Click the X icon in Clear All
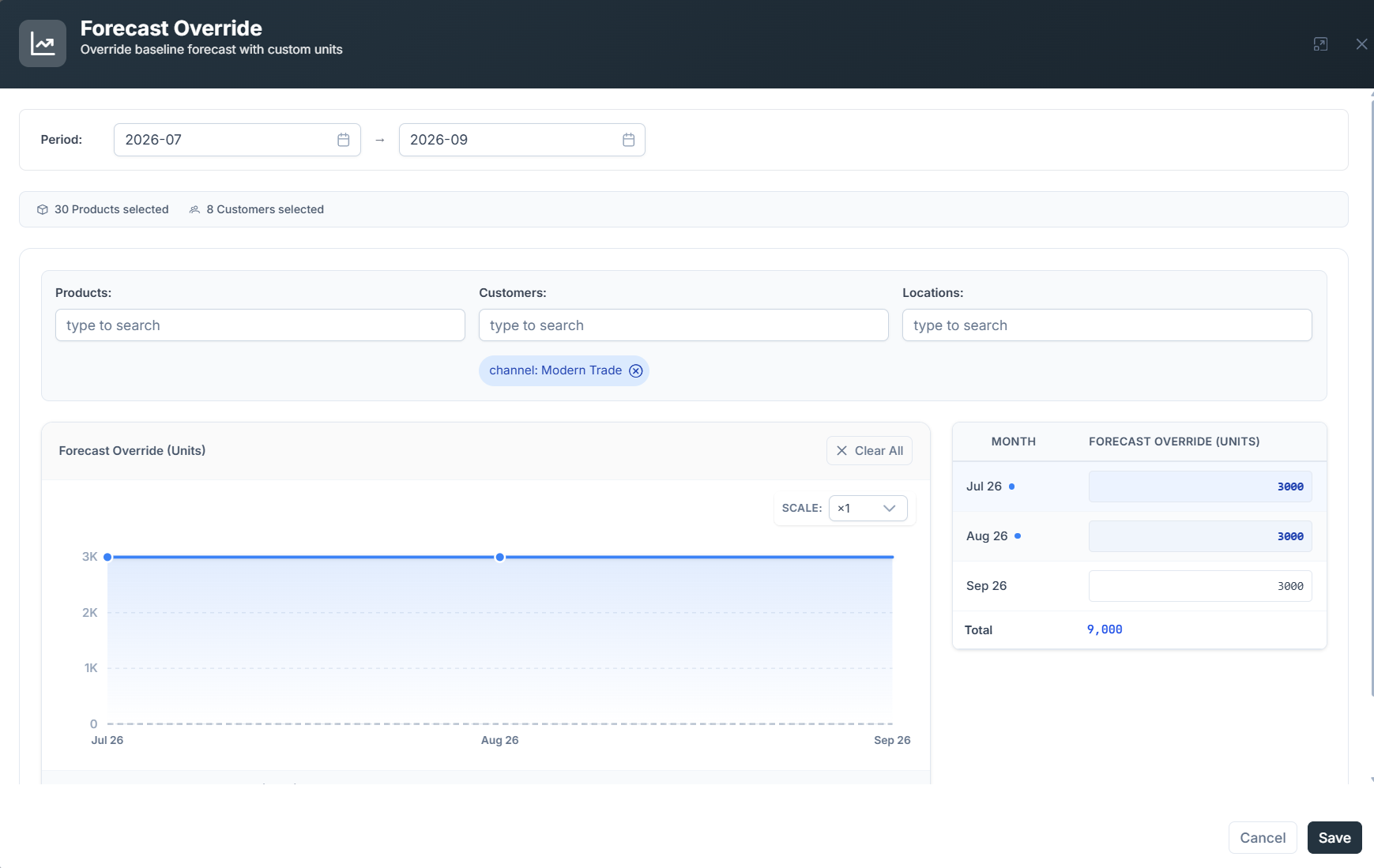This screenshot has width=1374, height=868. (x=841, y=450)
